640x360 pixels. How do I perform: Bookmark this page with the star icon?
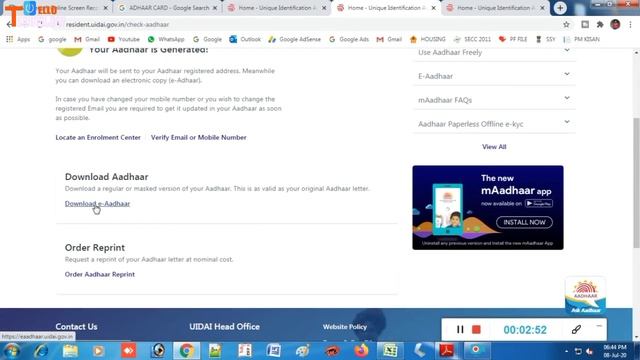click(x=566, y=24)
